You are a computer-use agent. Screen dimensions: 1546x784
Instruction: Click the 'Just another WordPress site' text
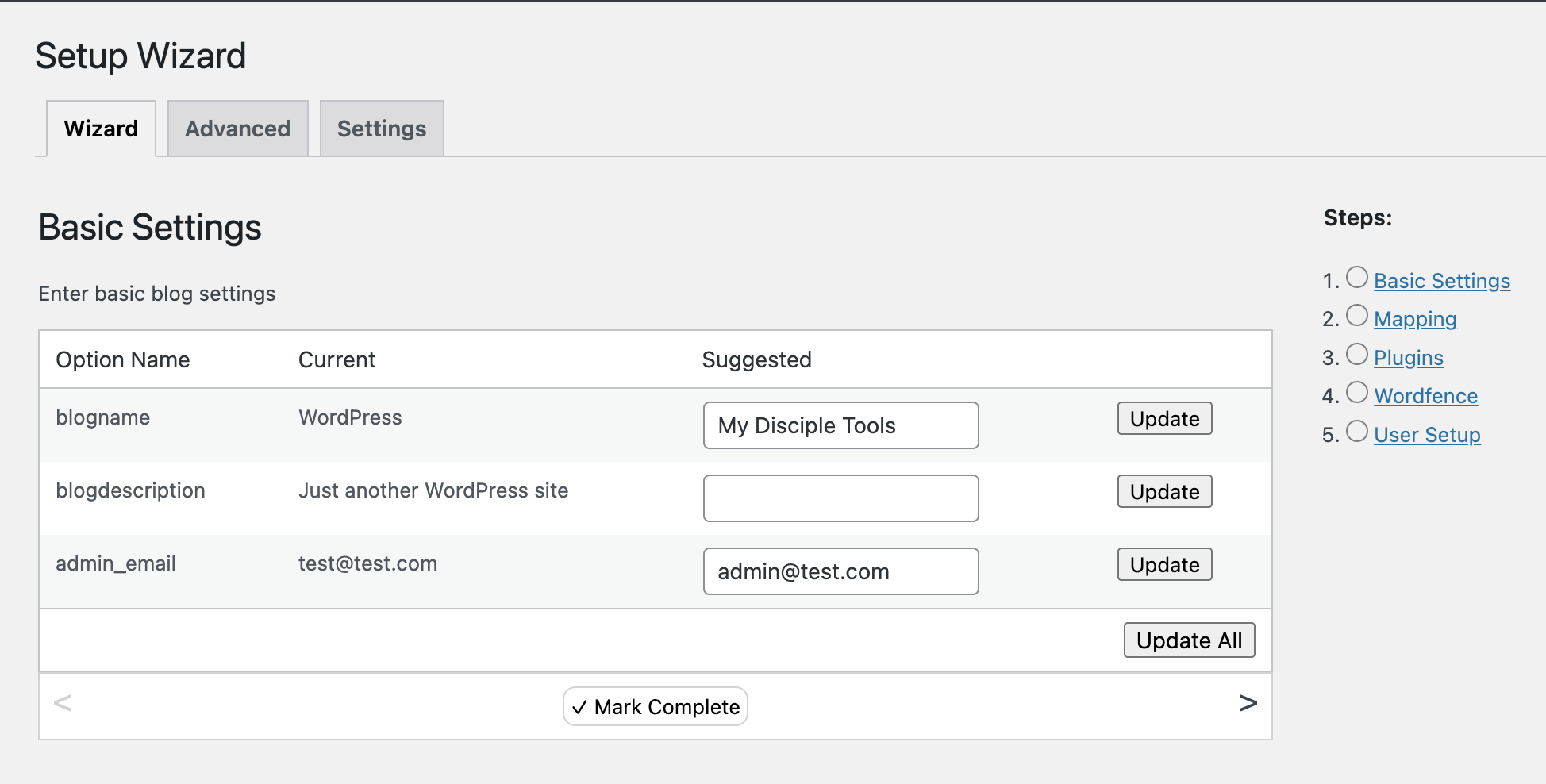pyautogui.click(x=433, y=490)
